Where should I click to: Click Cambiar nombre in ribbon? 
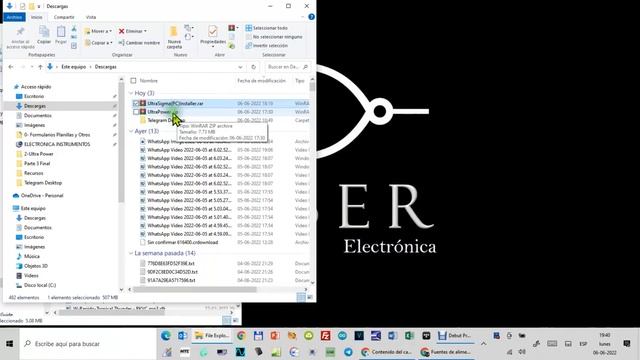coord(139,42)
